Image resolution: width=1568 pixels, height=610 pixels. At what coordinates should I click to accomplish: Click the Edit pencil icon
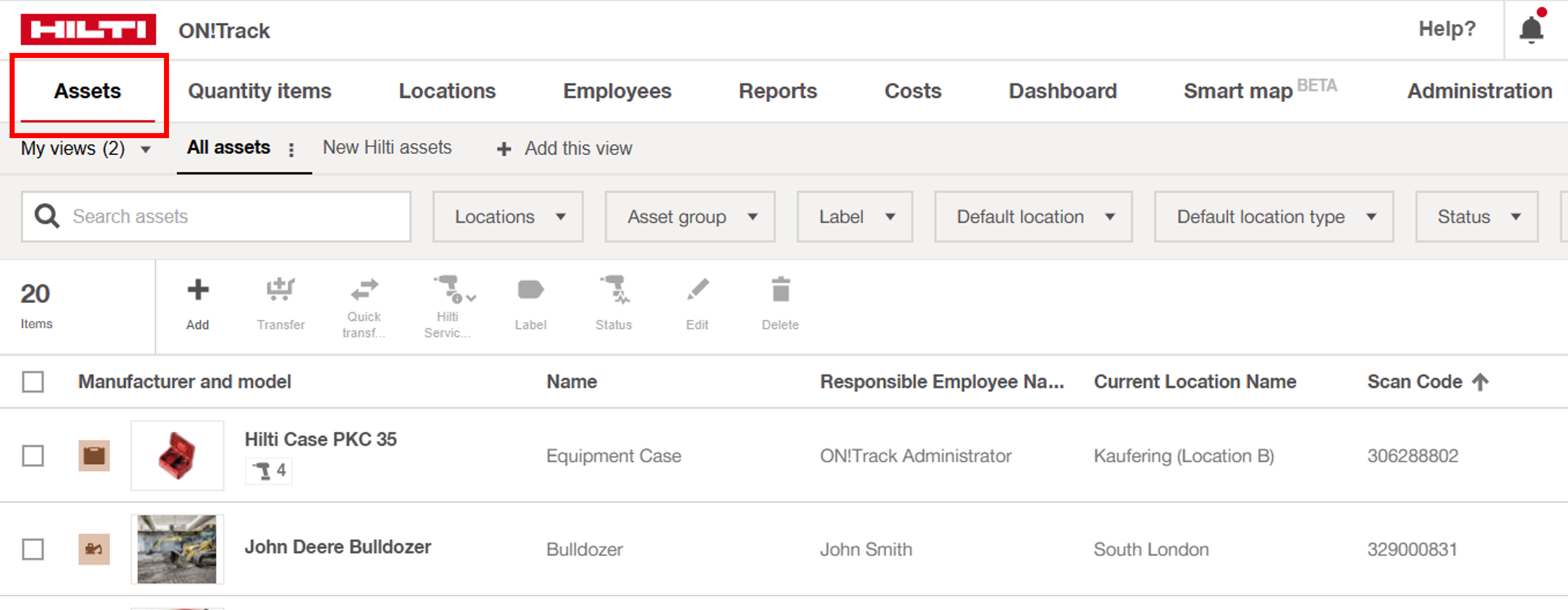(x=698, y=289)
